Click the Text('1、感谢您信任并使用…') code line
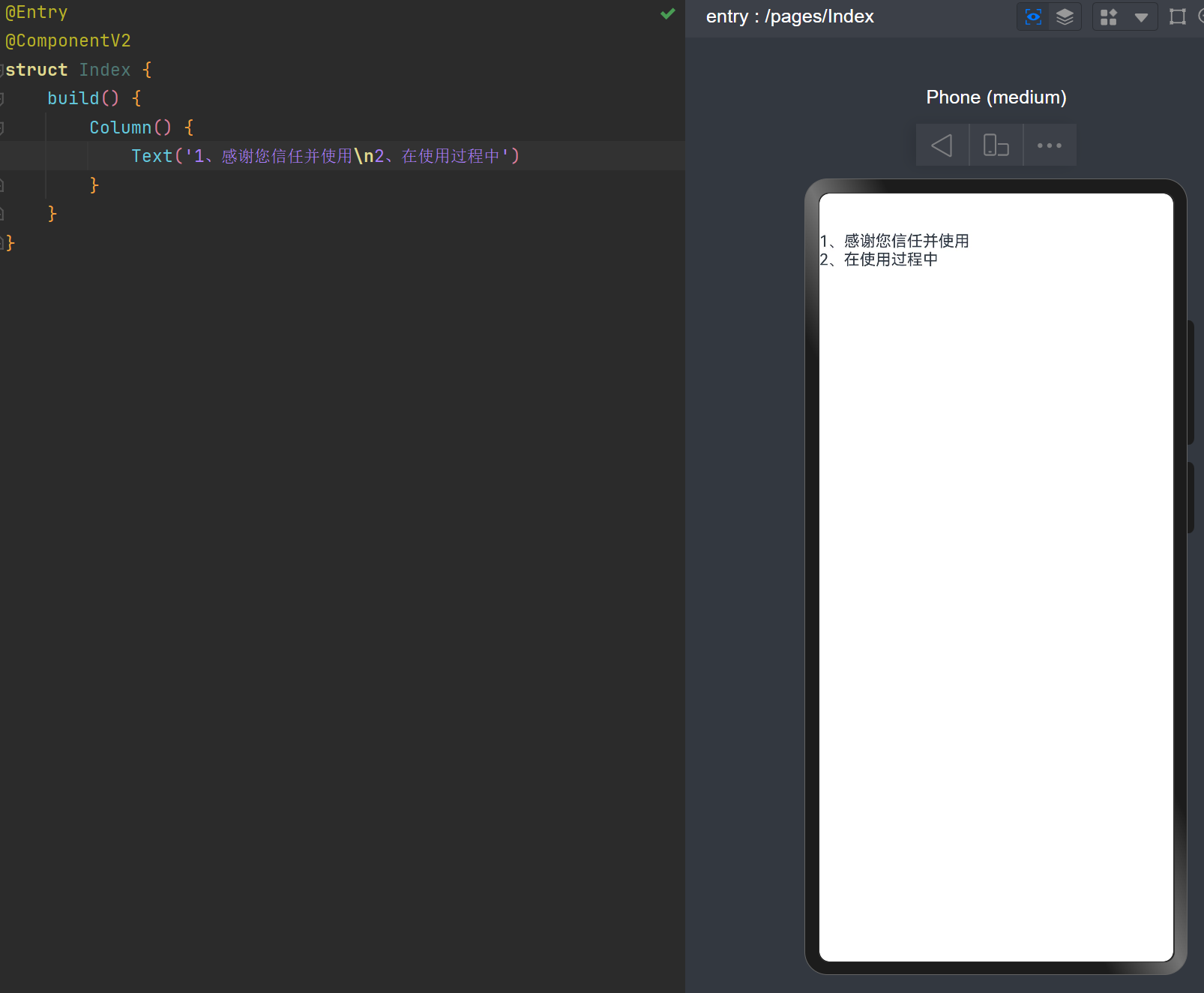Image resolution: width=1204 pixels, height=993 pixels. tap(325, 156)
